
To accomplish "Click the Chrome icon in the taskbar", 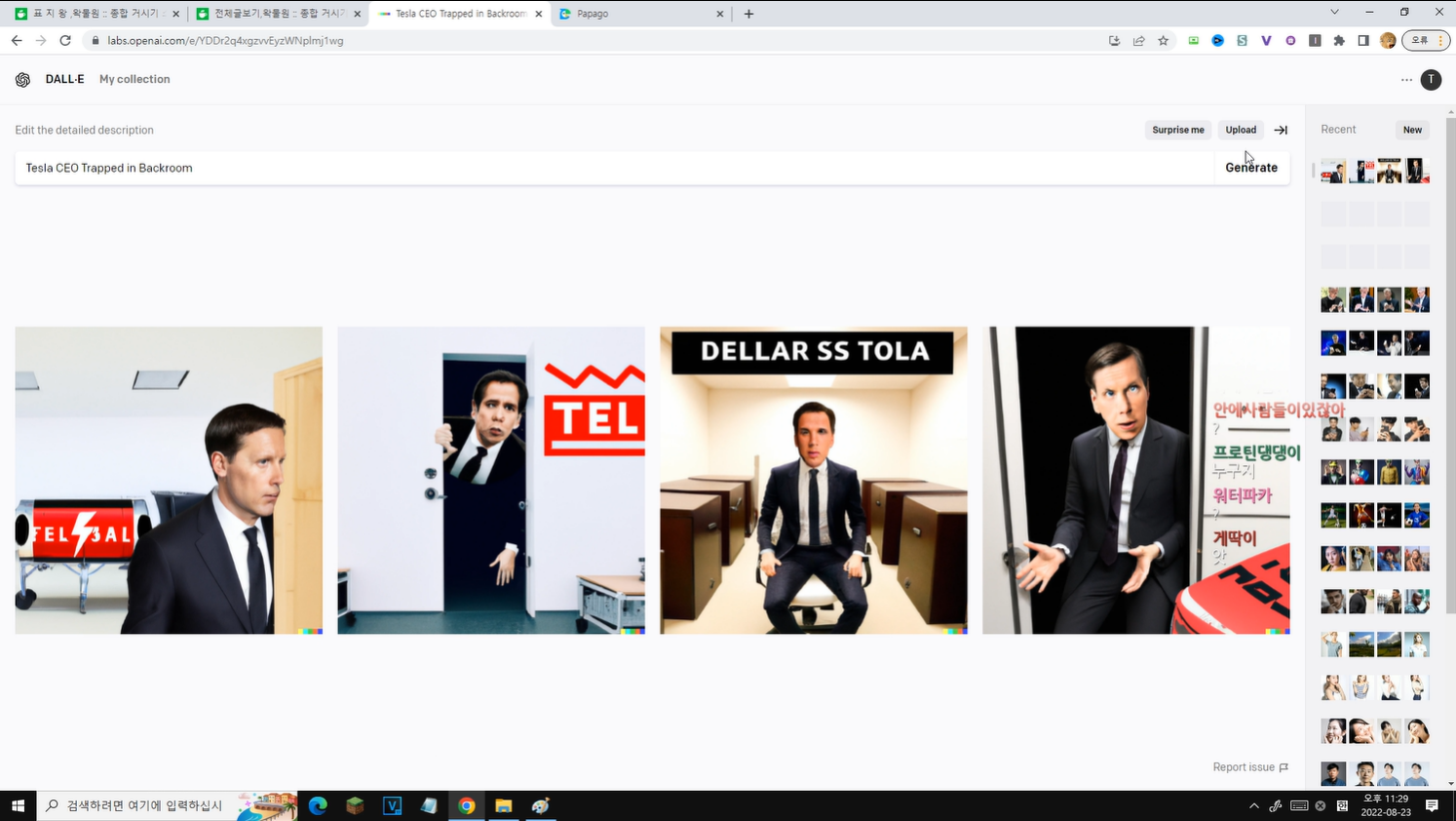I will (466, 805).
